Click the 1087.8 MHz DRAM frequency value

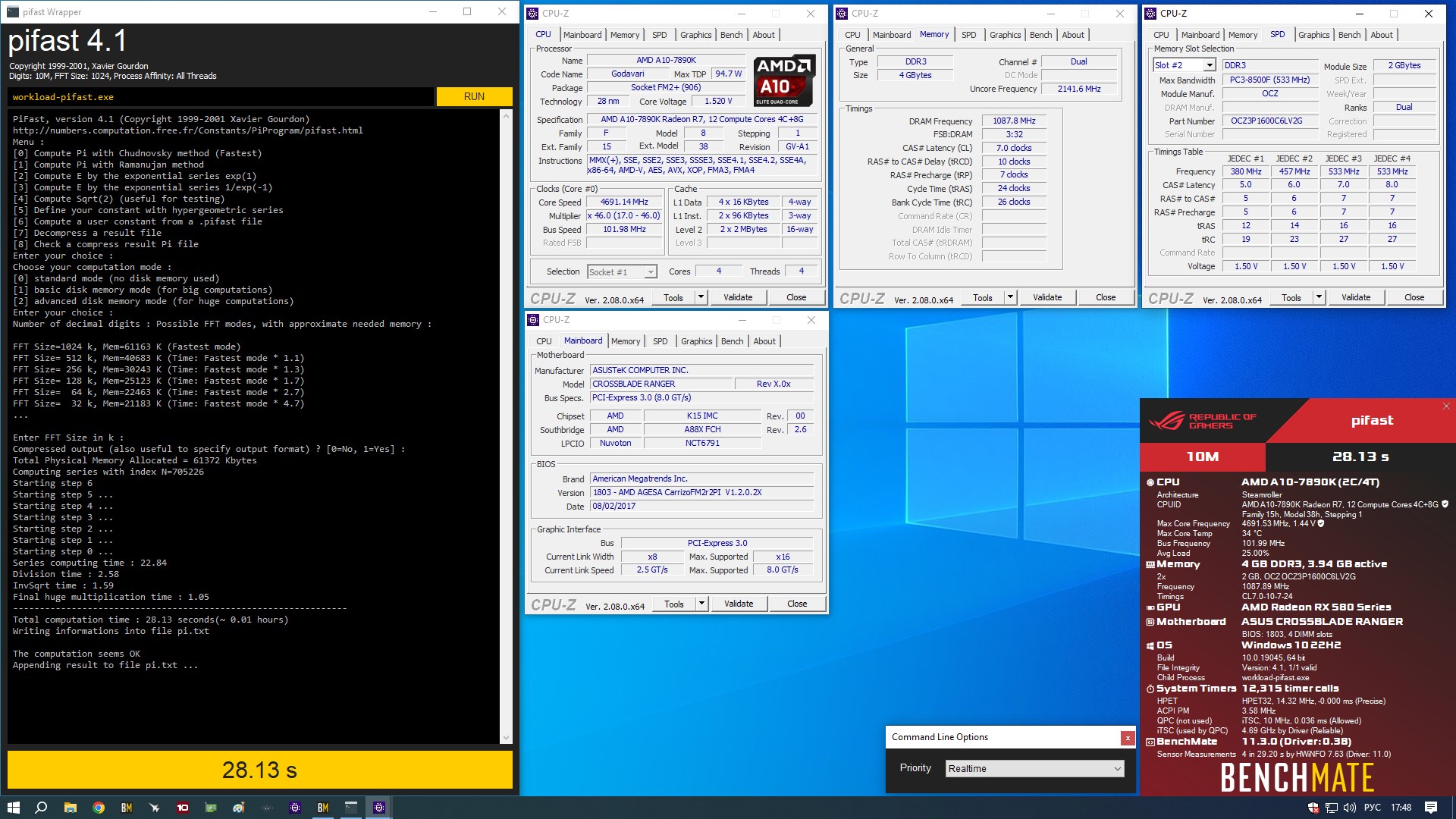[1014, 121]
